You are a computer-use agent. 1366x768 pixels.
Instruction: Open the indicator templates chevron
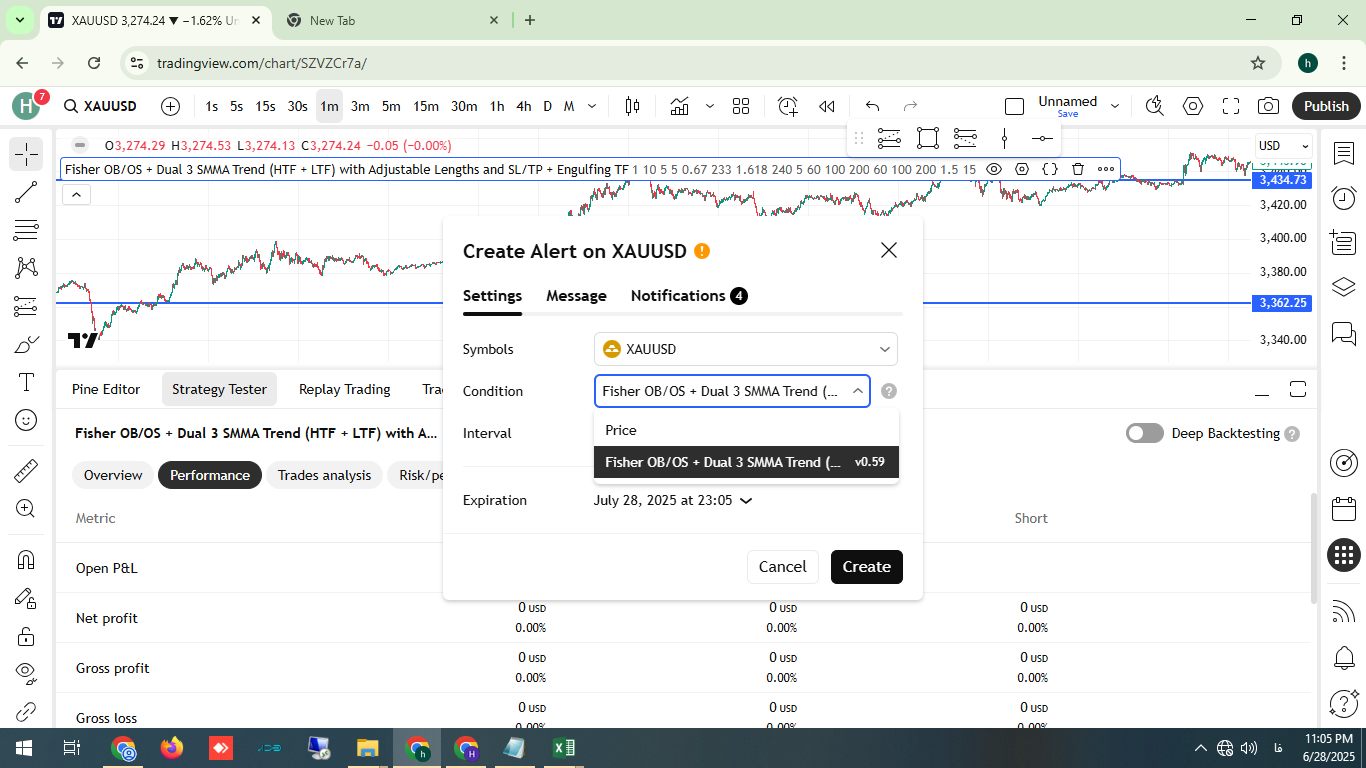point(710,106)
